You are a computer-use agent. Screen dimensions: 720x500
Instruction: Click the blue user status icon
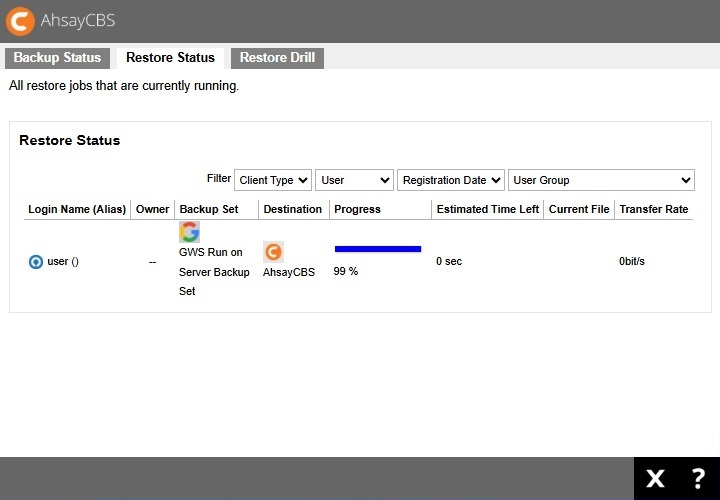click(x=36, y=262)
